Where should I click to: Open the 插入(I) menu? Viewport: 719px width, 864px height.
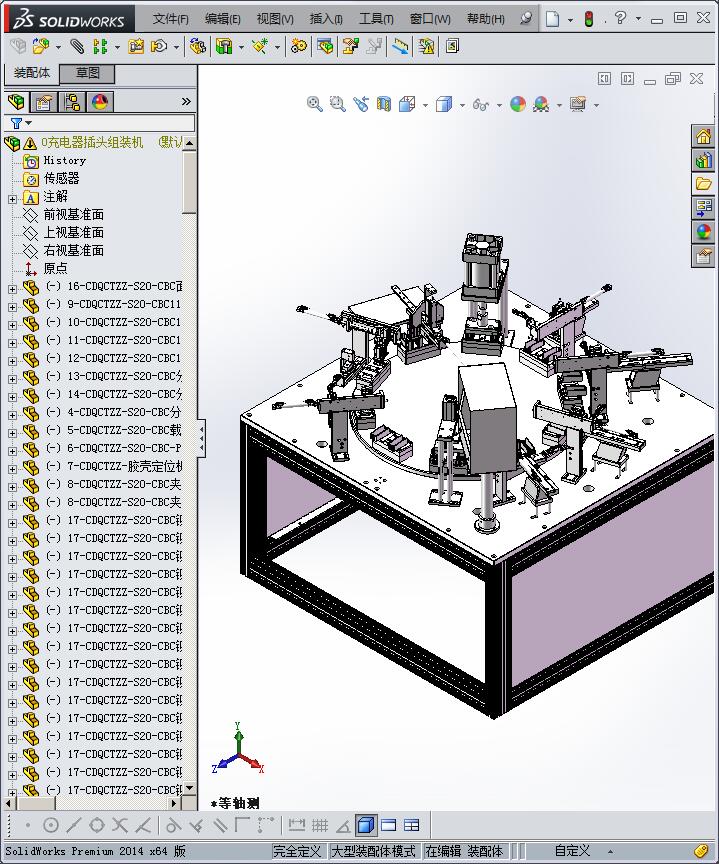[326, 19]
